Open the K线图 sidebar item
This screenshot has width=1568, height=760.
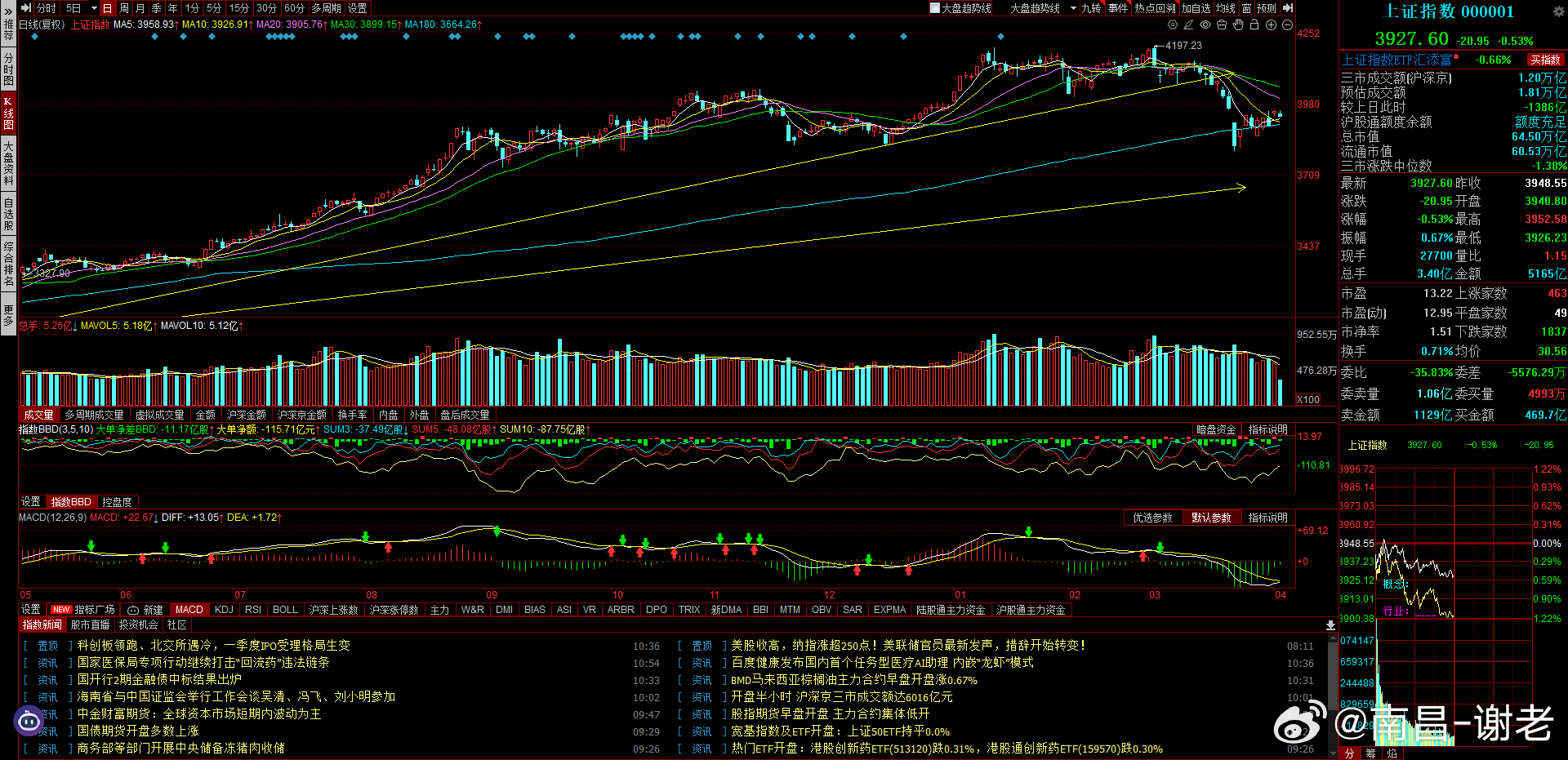coord(8,113)
